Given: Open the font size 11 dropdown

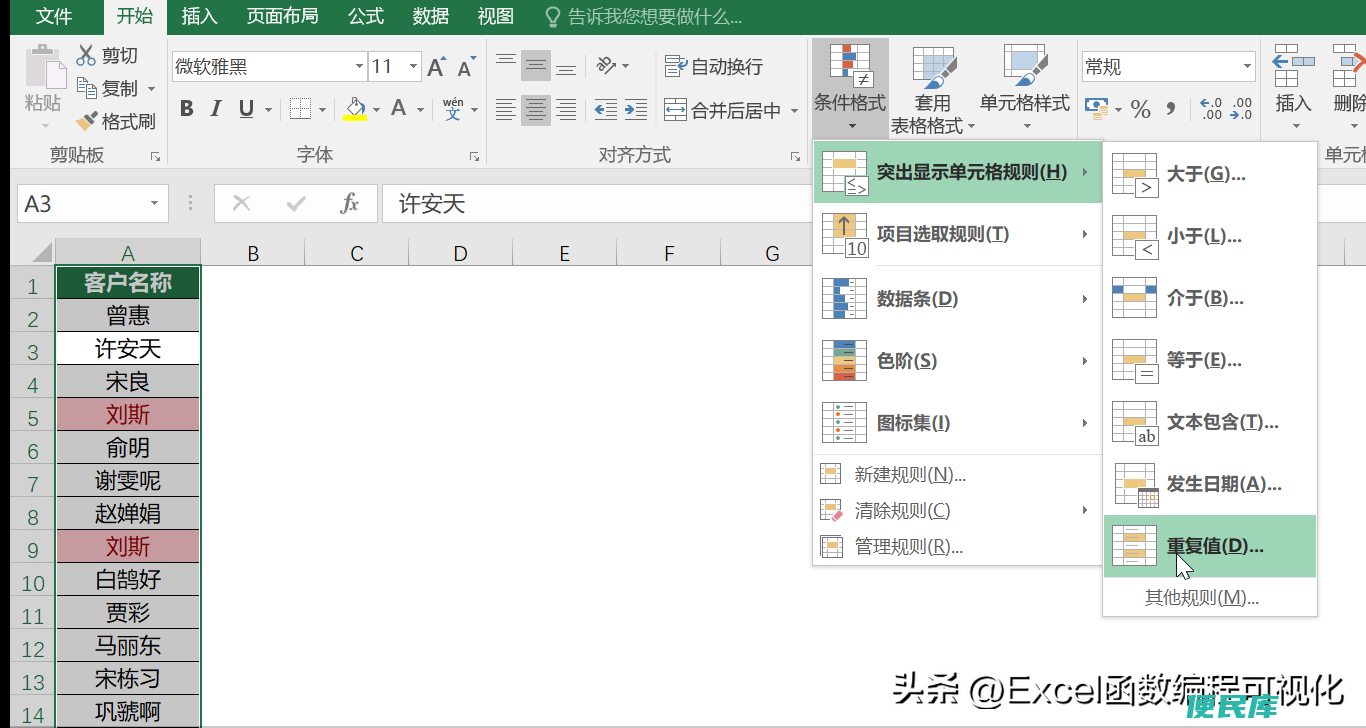Looking at the screenshot, I should click(414, 67).
